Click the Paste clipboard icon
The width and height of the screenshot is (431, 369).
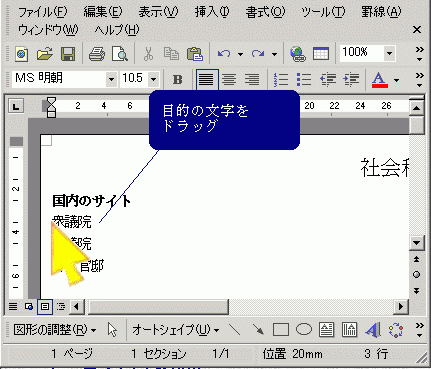pyautogui.click(x=195, y=53)
